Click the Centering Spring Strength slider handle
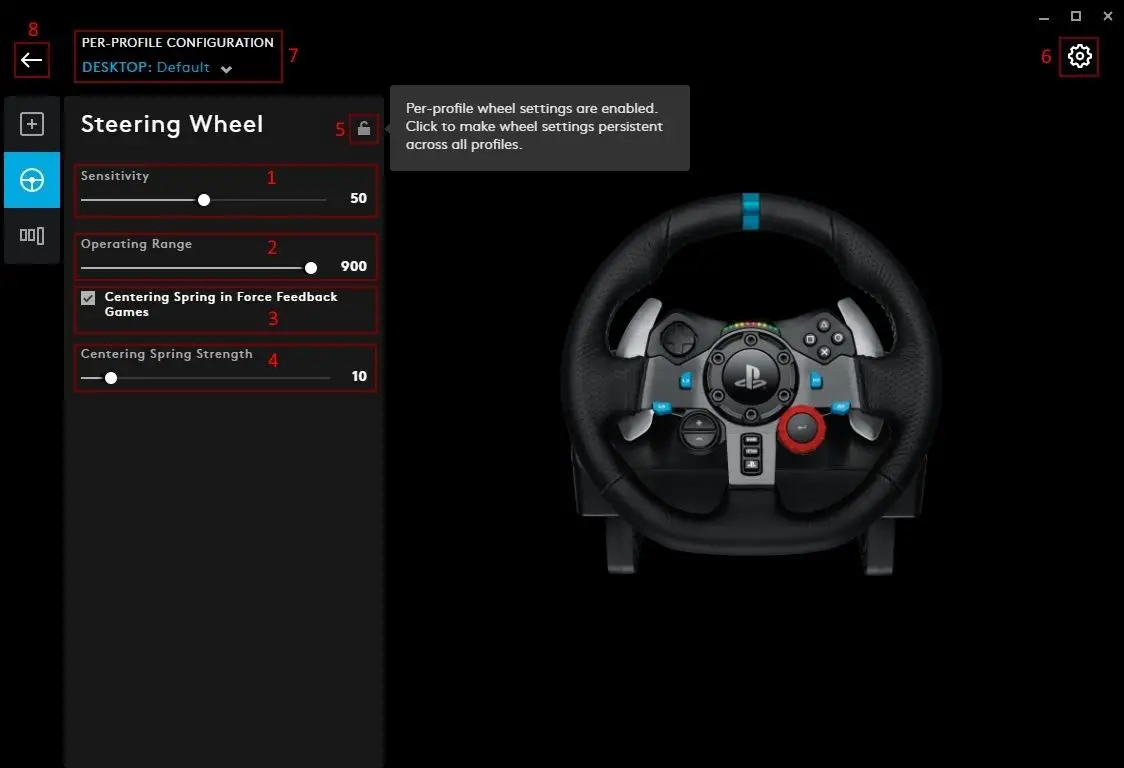The height and width of the screenshot is (768, 1124). click(111, 378)
